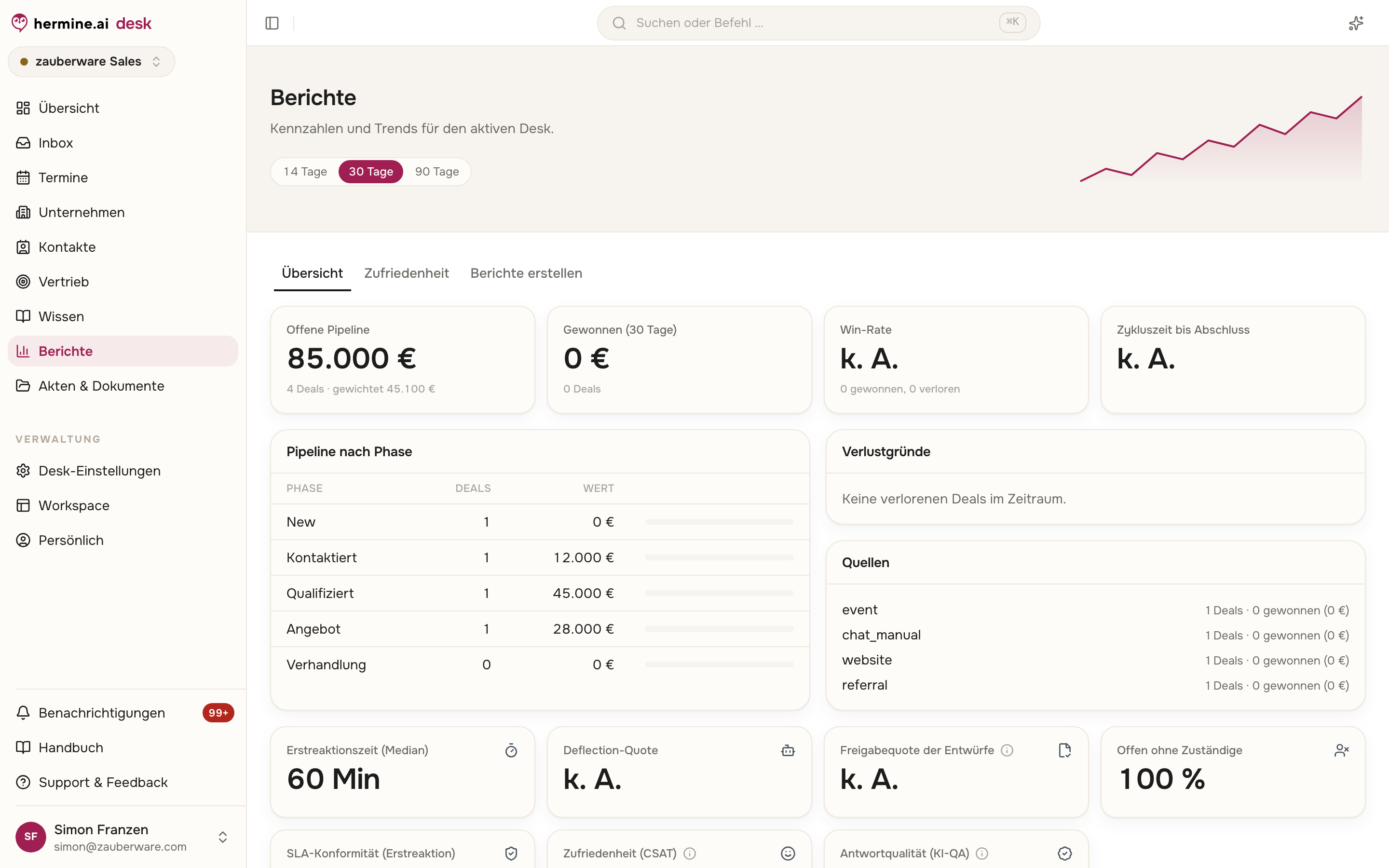The image size is (1389, 868).
Task: Open Support & Feedback
Action: [x=123, y=783]
